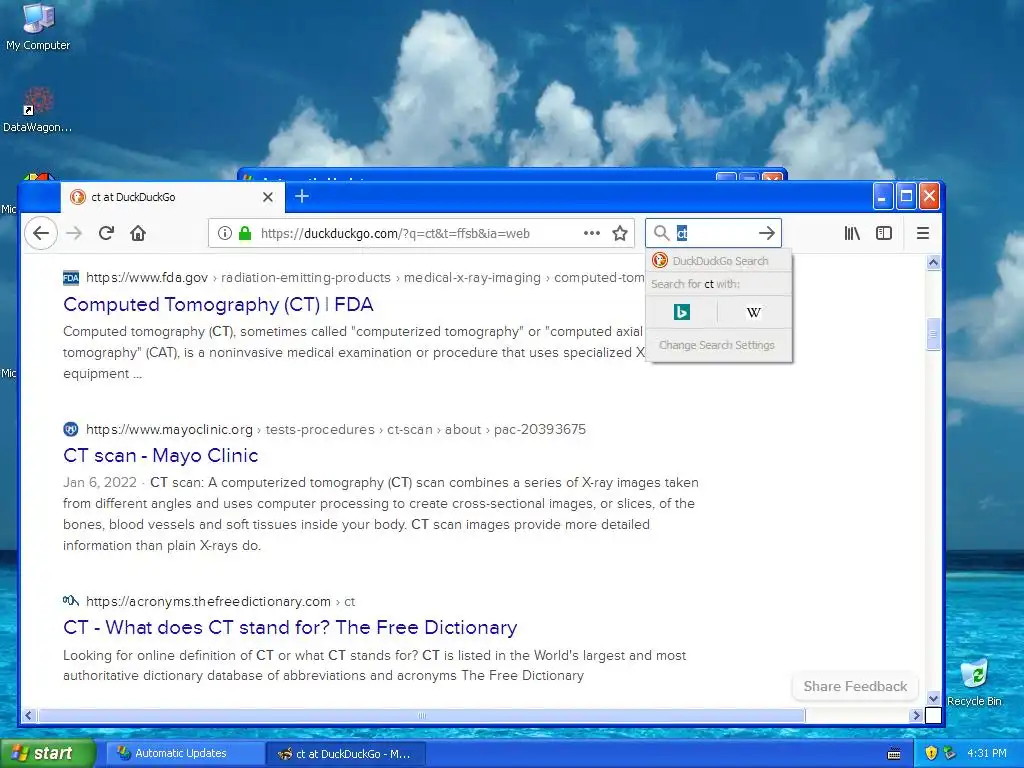Click the taskbar clock showing 4:31 PM
The width and height of the screenshot is (1024, 768).
tap(987, 753)
